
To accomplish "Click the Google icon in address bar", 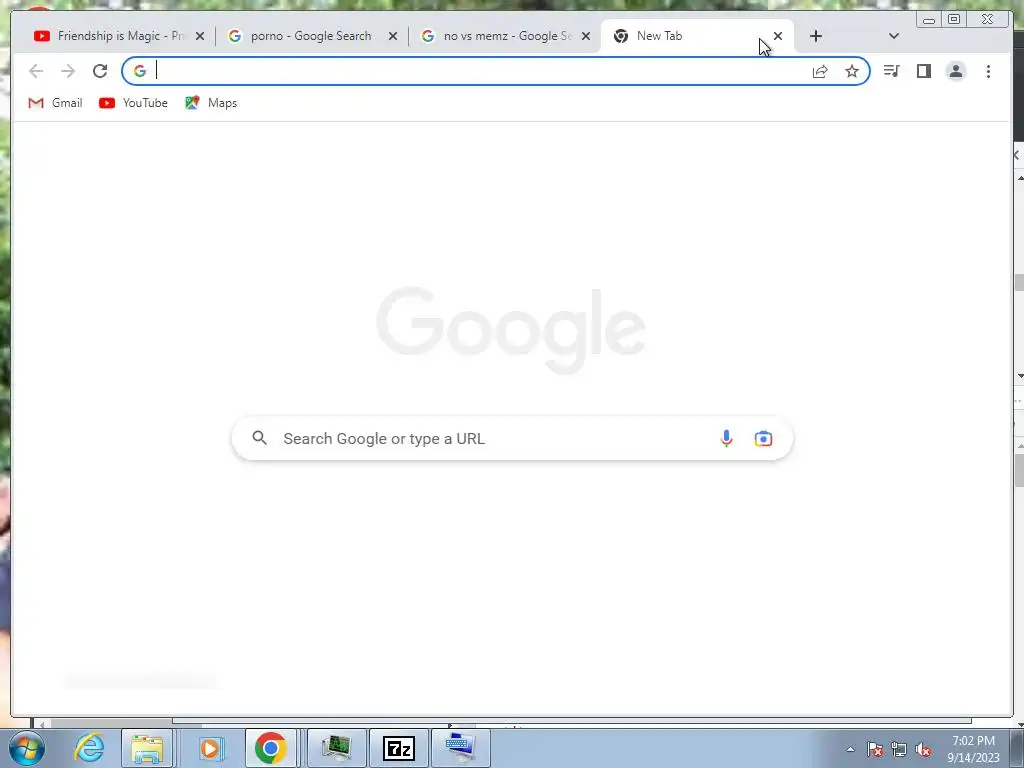I will 140,71.
